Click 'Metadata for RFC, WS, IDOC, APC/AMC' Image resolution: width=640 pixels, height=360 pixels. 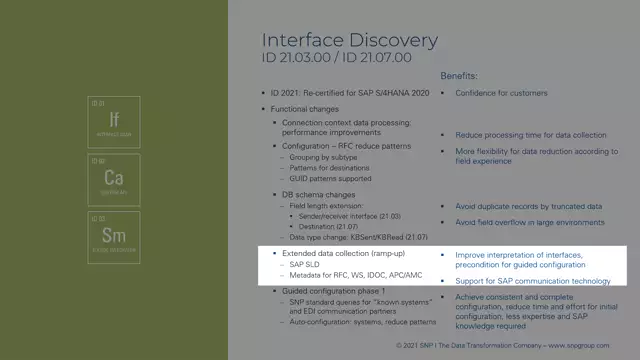point(356,275)
